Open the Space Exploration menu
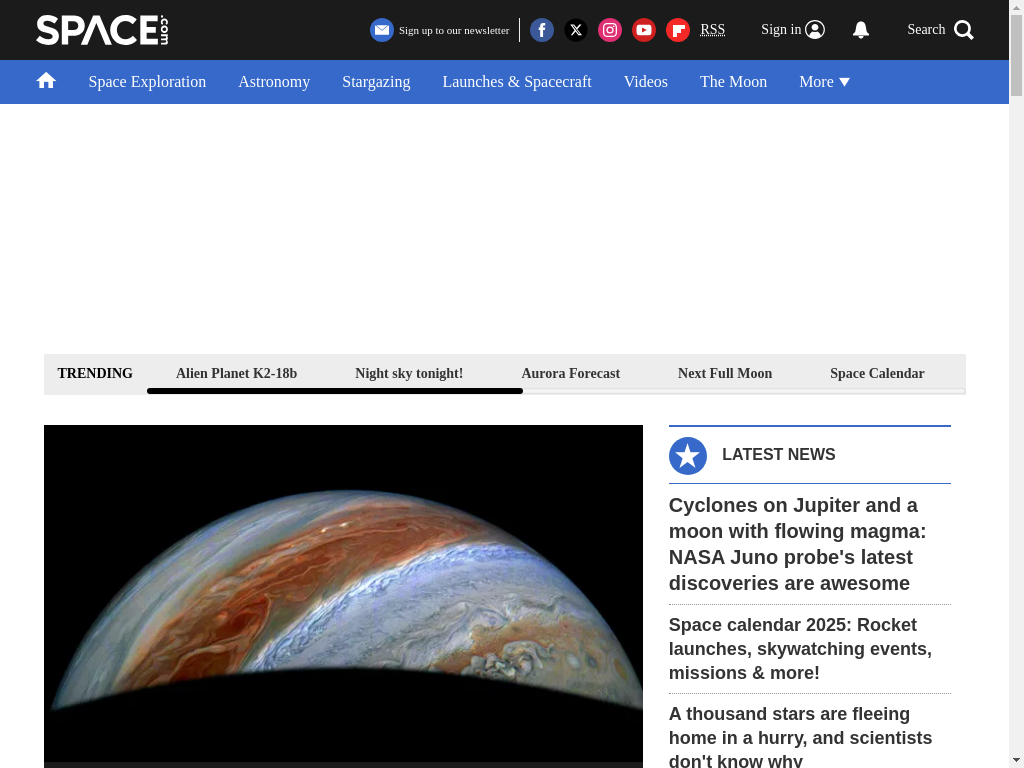Viewport: 1024px width, 768px height. (x=147, y=82)
